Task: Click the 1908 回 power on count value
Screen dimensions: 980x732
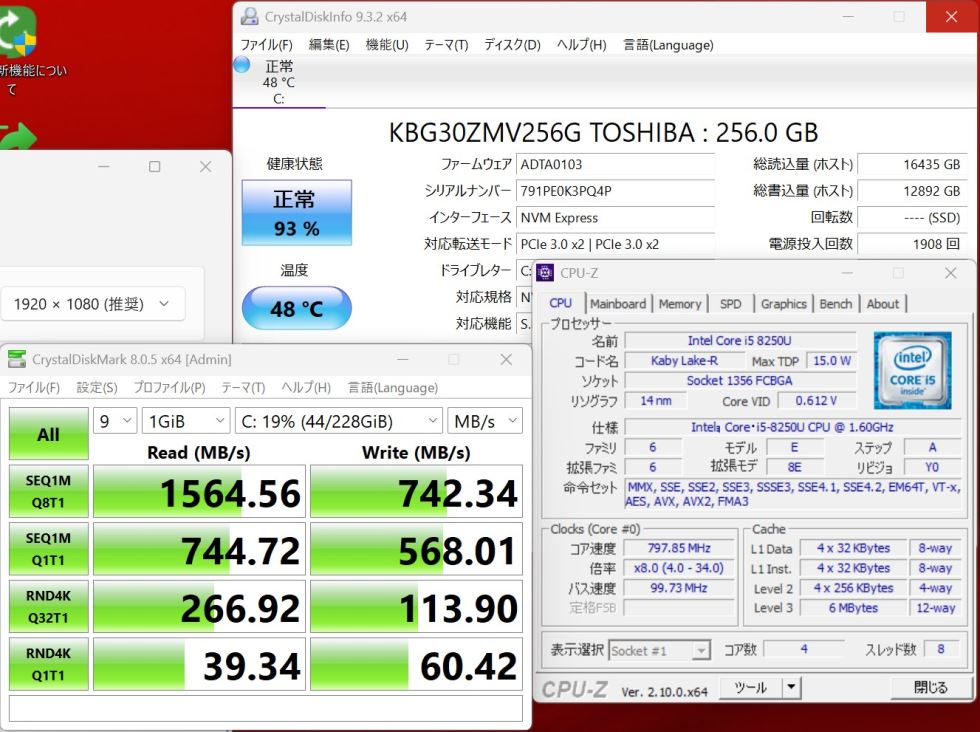Action: point(912,244)
